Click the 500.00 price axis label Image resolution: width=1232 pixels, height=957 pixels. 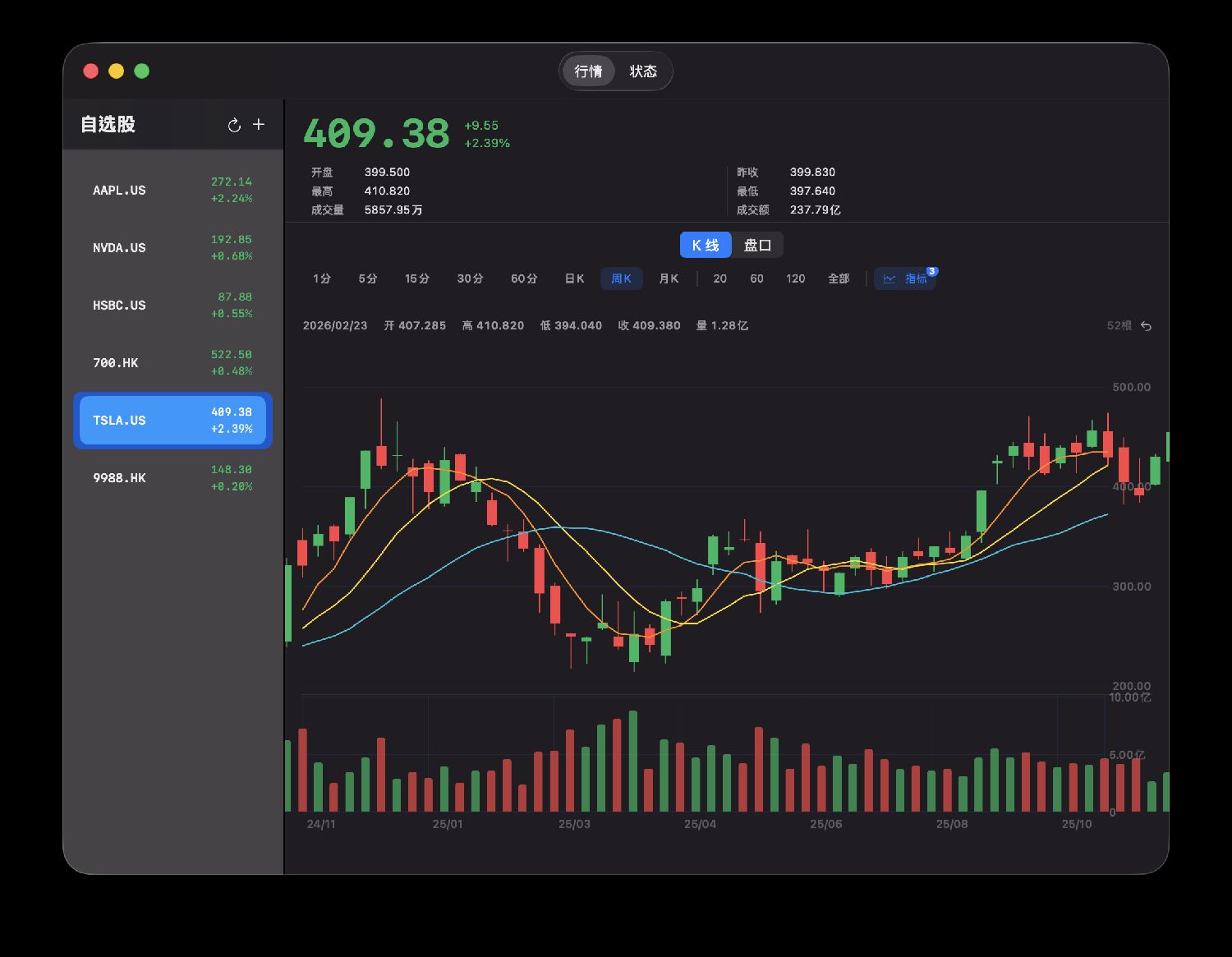pos(1132,387)
